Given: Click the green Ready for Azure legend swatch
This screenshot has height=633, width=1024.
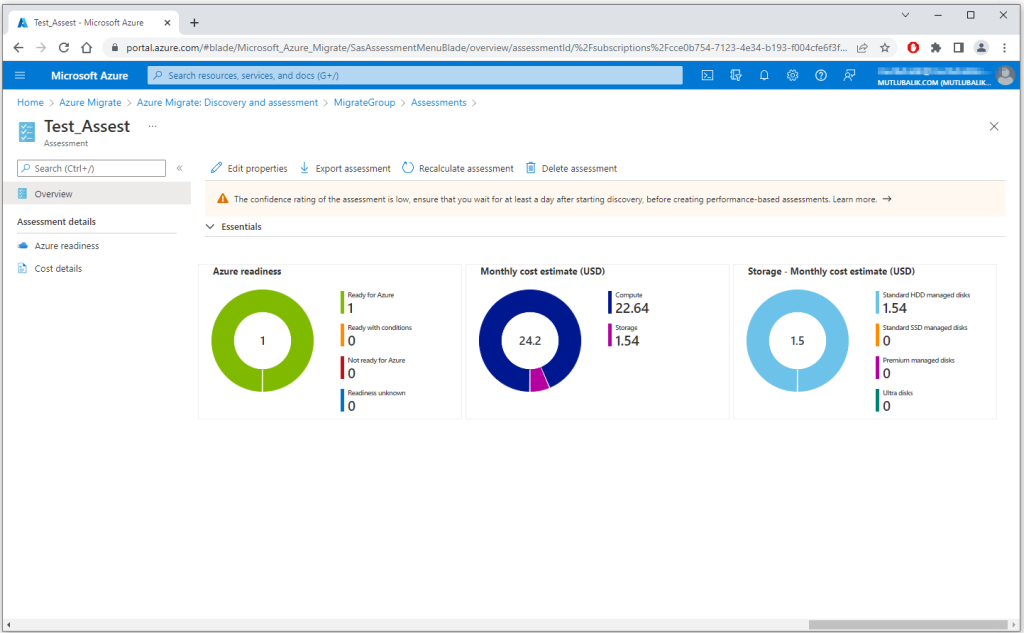Looking at the screenshot, I should pos(342,302).
